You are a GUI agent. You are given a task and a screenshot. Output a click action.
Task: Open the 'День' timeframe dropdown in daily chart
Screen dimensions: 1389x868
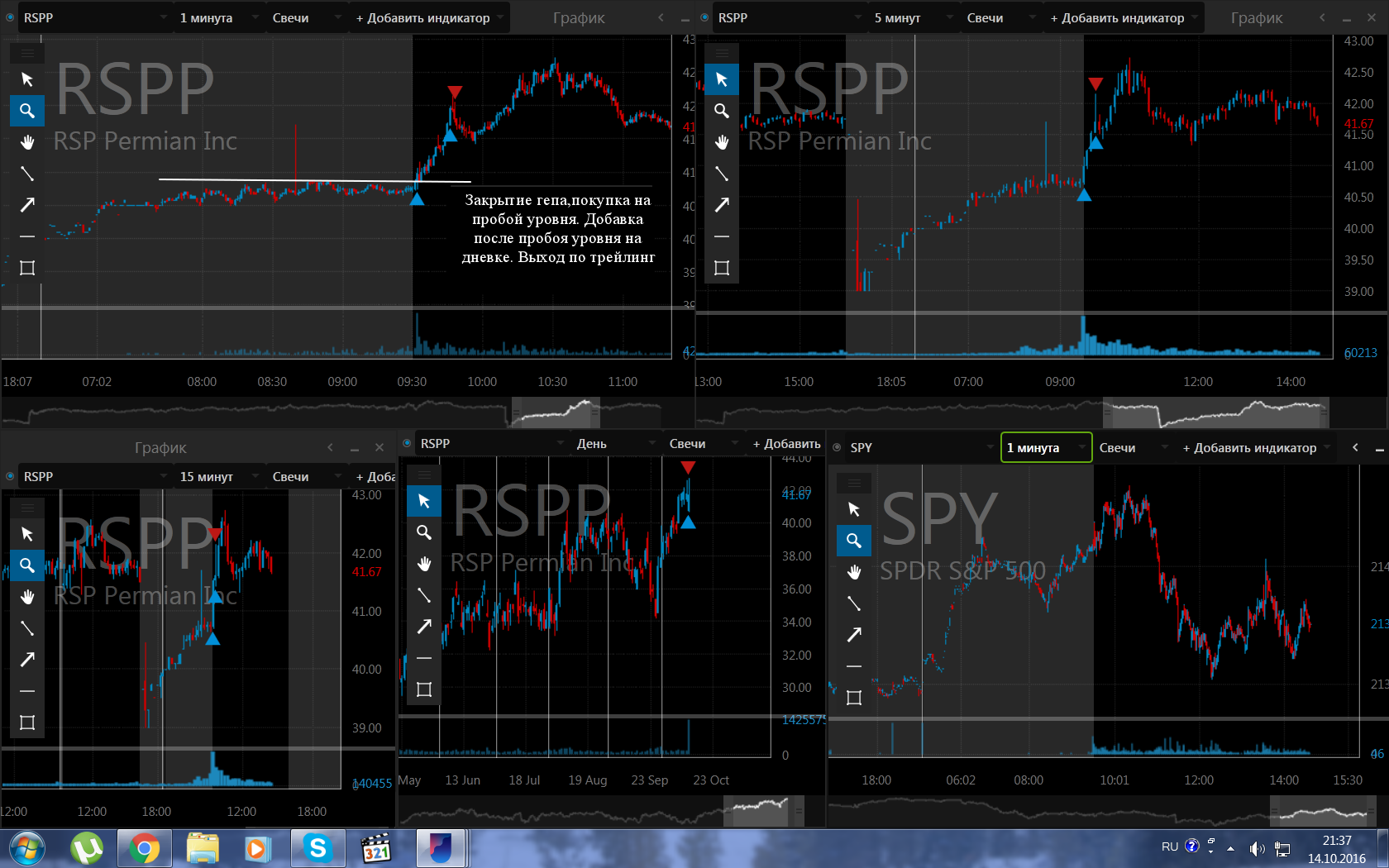(x=615, y=443)
